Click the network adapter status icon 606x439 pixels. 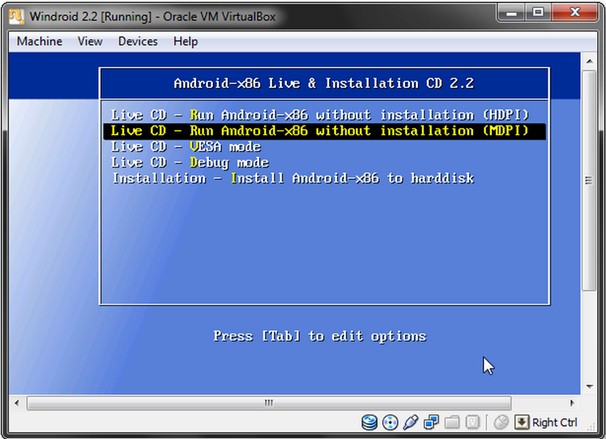(431, 422)
